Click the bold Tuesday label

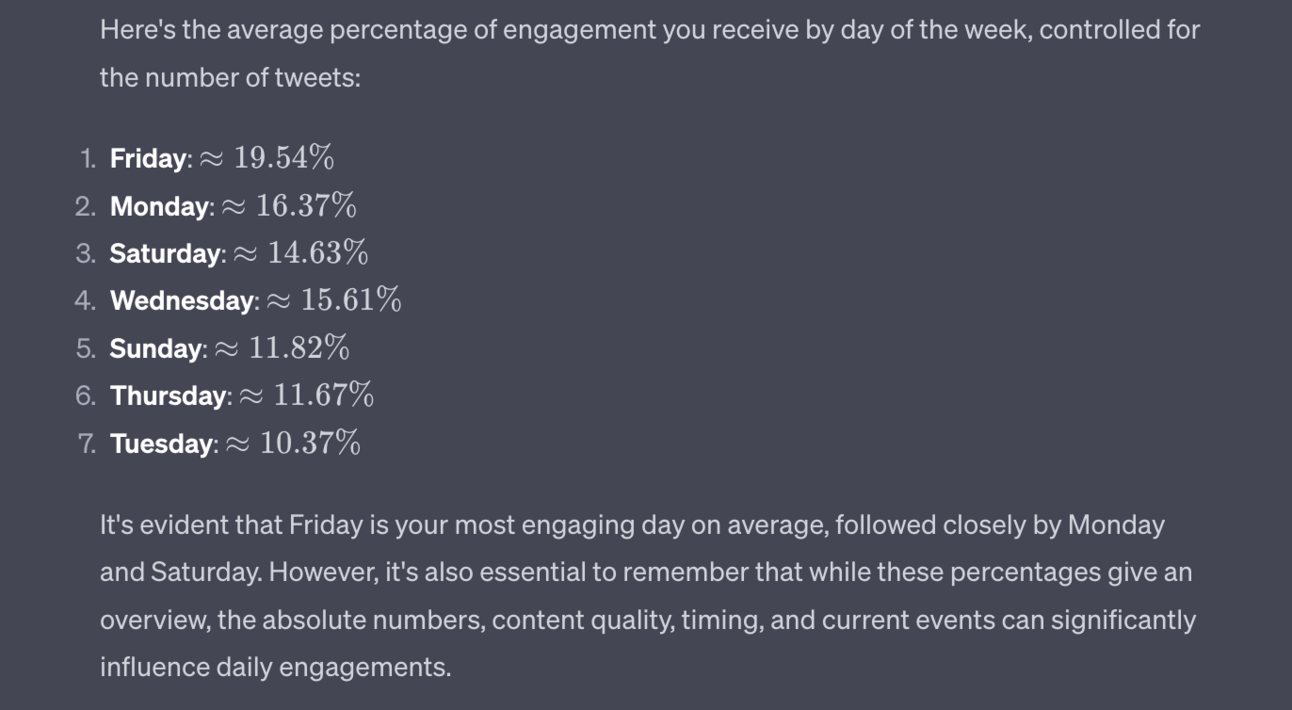163,444
